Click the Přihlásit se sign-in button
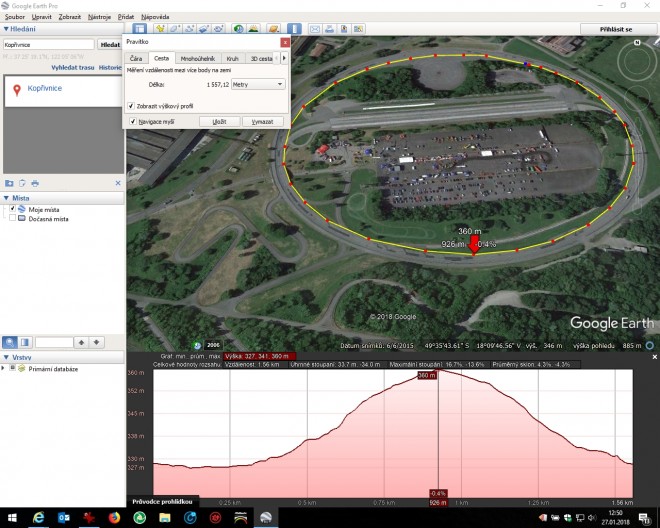This screenshot has width=660, height=528. pos(616,29)
